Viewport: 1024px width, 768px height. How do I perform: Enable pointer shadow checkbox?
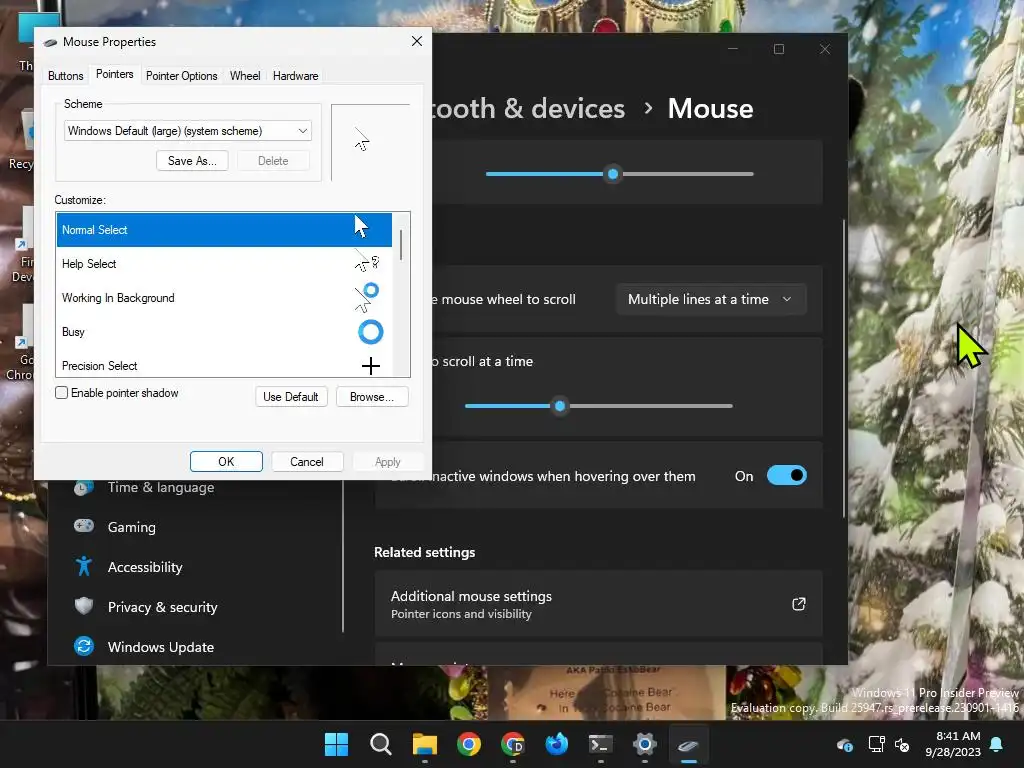point(61,392)
